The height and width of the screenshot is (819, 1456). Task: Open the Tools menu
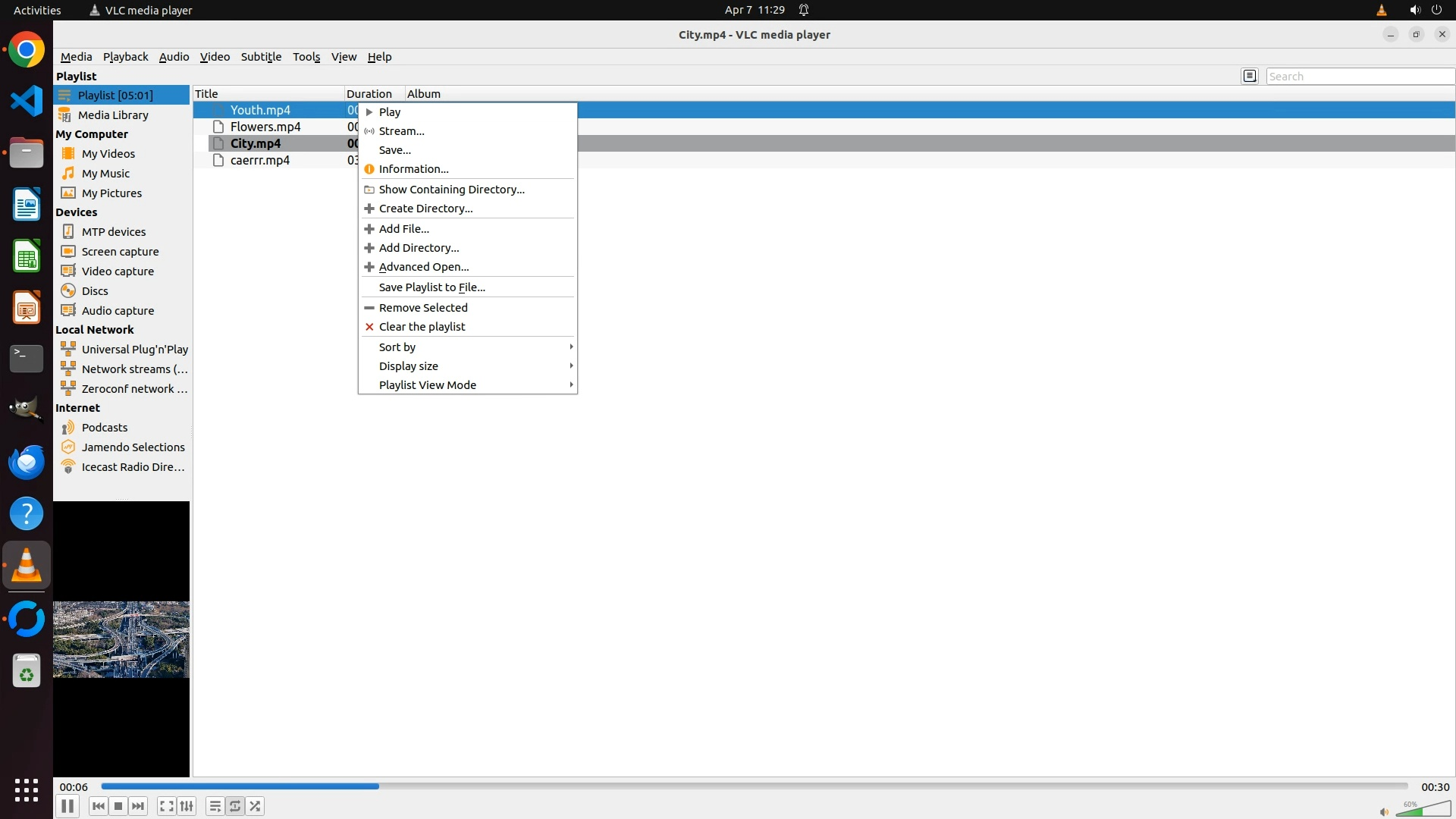point(306,57)
